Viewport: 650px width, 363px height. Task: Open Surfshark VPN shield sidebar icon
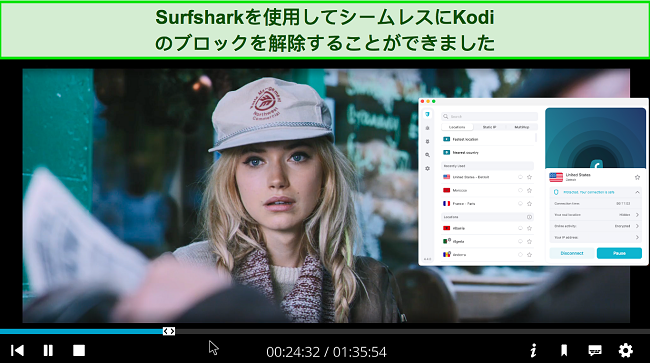pos(427,114)
